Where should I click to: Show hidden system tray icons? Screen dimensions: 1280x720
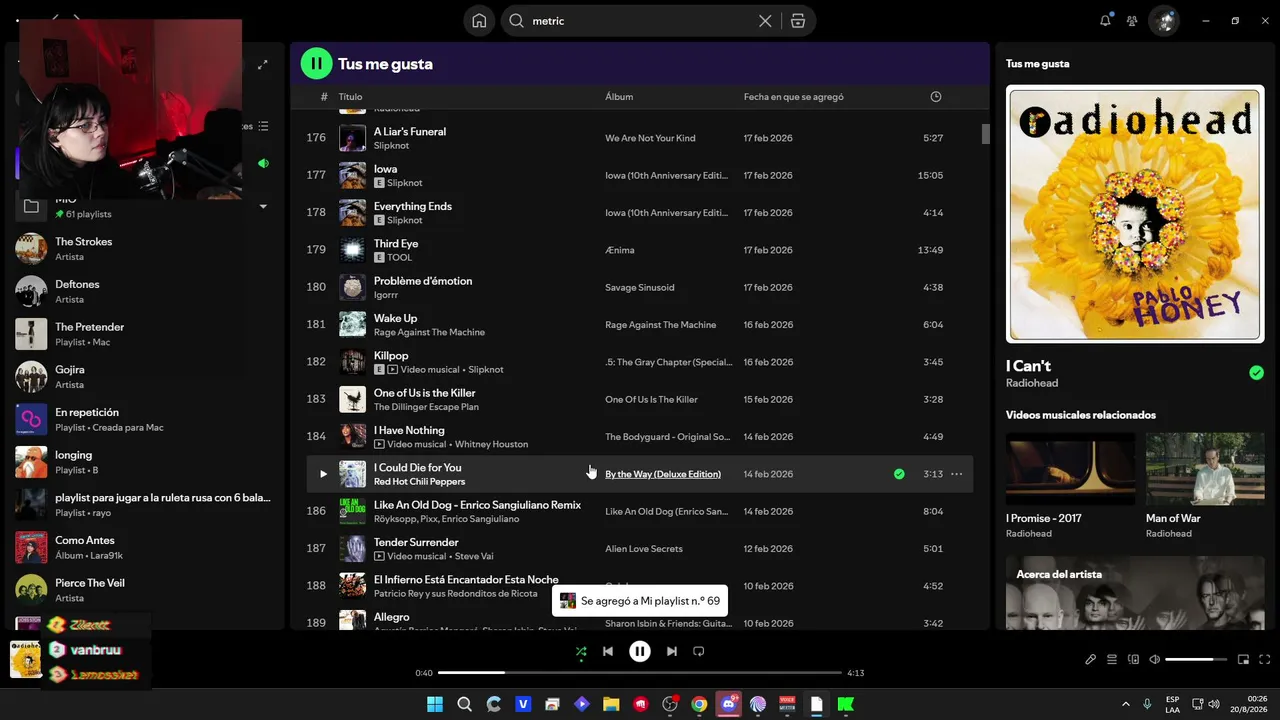pos(1126,704)
